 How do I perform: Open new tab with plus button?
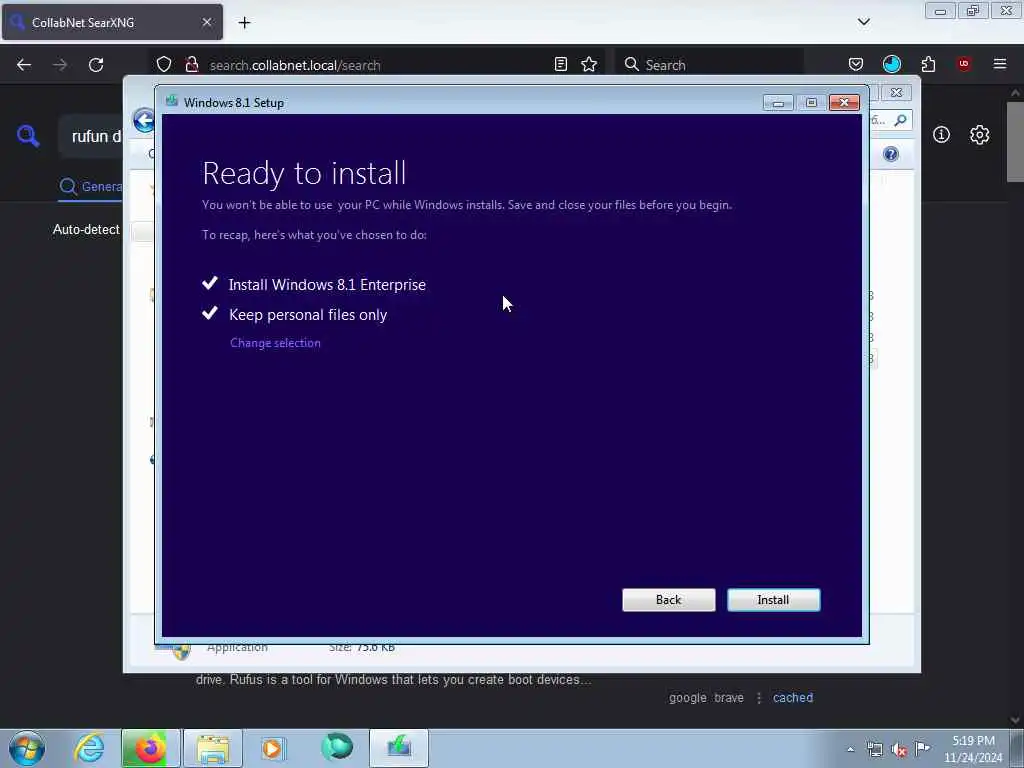point(244,22)
